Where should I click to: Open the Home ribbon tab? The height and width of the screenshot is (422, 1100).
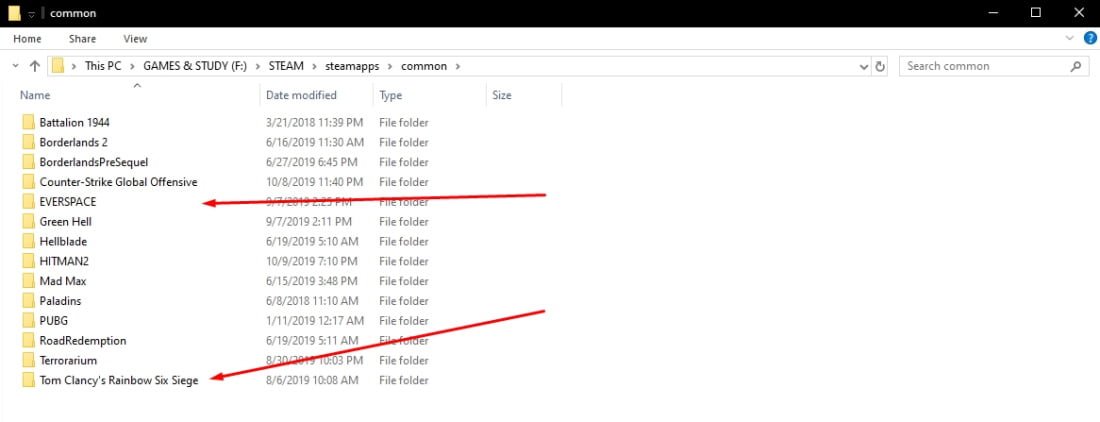coord(27,39)
